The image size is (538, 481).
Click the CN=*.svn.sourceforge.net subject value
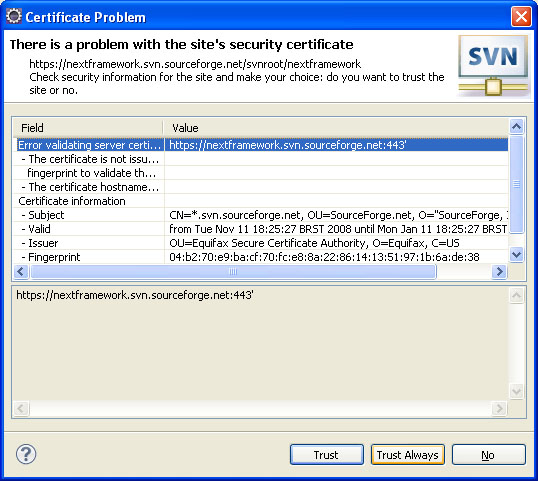click(x=338, y=215)
